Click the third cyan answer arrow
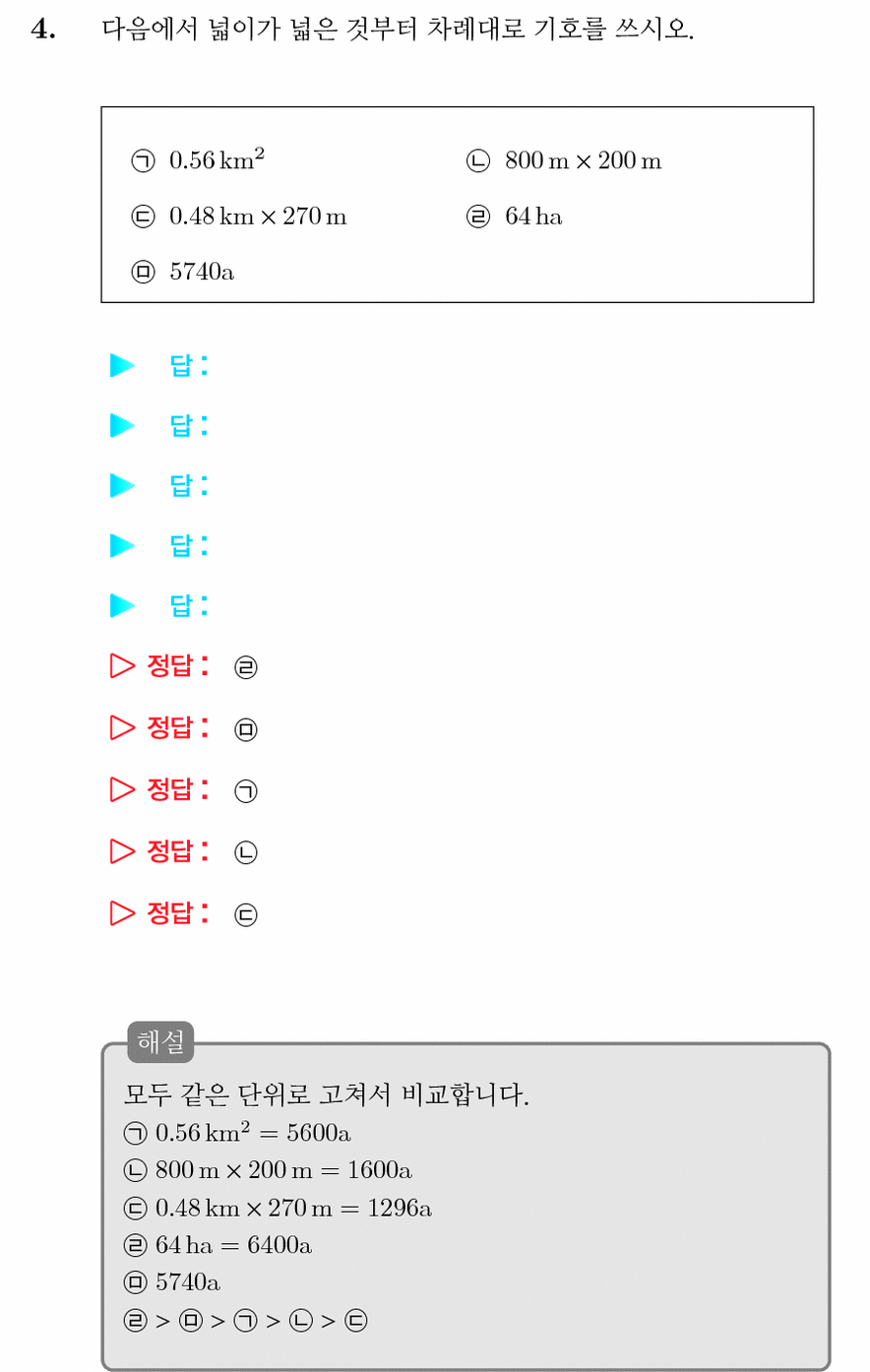Viewport: 870px width, 1372px height. click(x=122, y=486)
